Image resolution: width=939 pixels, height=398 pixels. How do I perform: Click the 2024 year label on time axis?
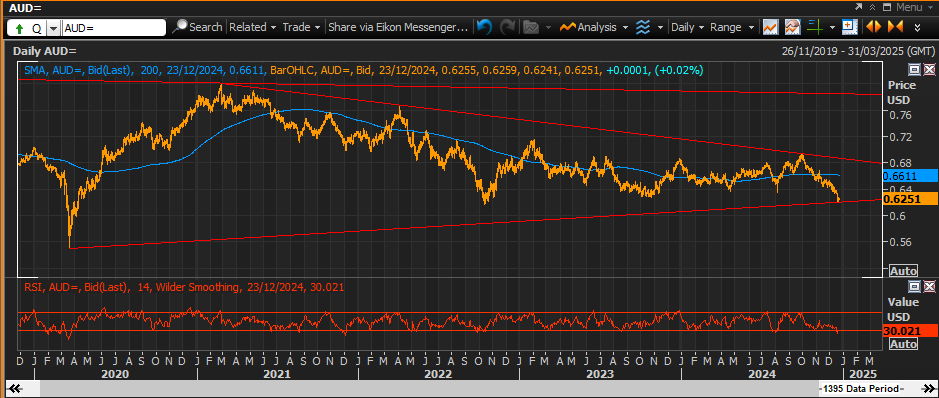[762, 374]
